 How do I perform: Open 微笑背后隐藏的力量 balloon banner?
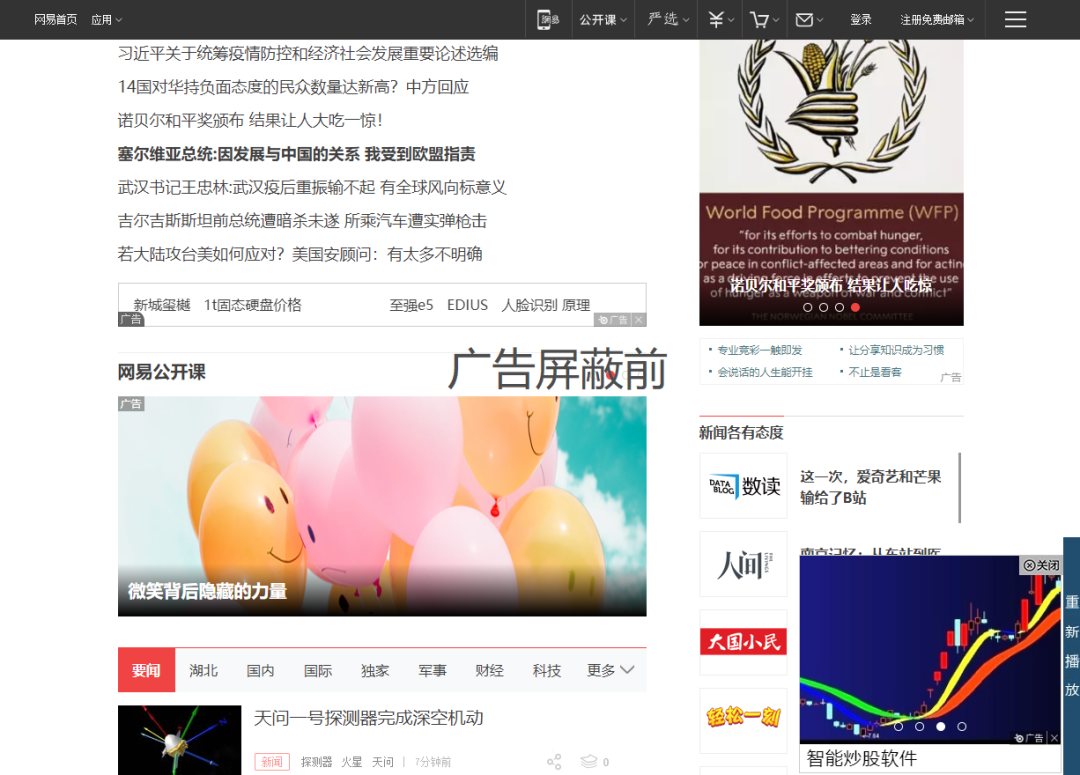(x=382, y=506)
